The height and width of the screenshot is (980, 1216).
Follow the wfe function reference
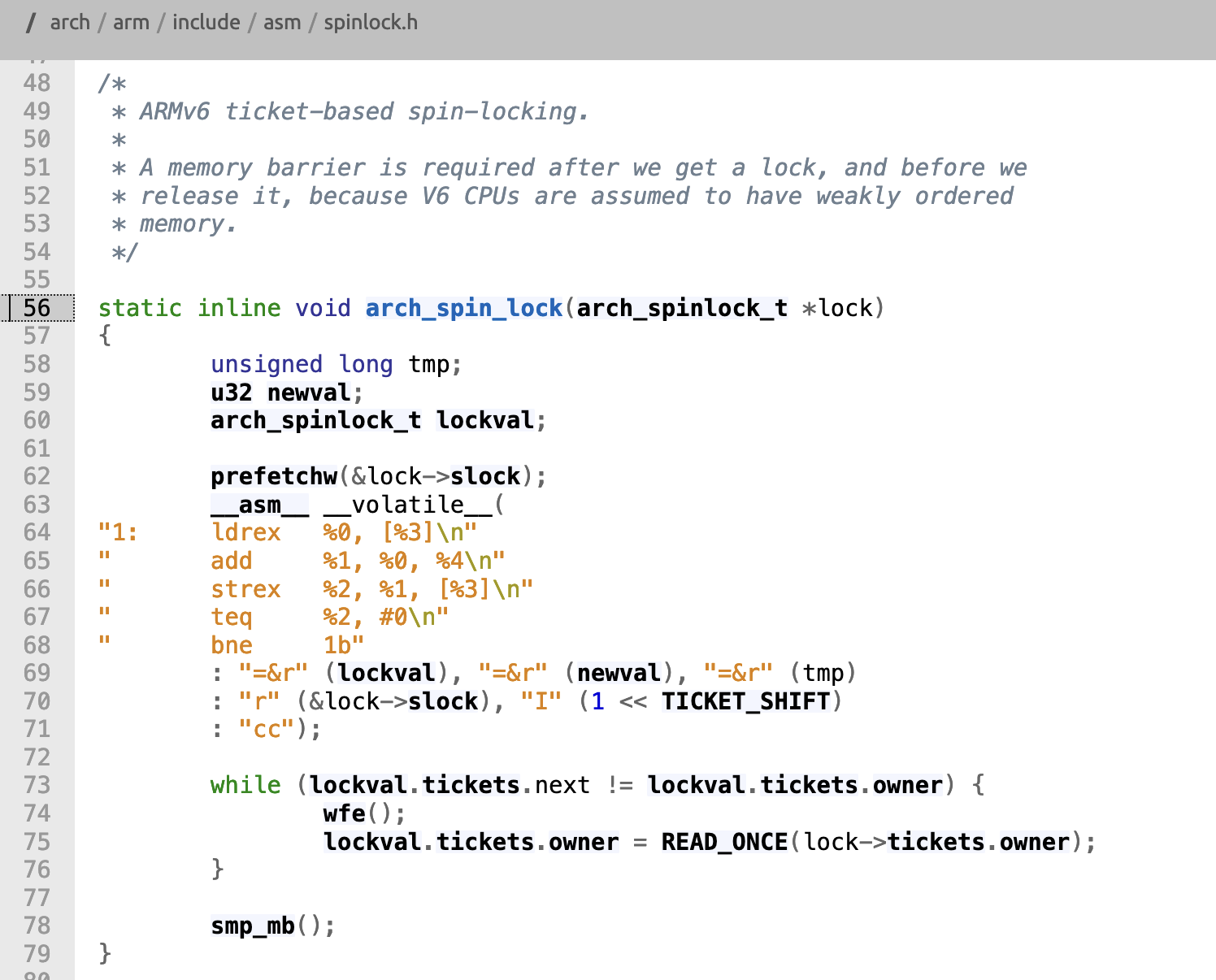[345, 813]
